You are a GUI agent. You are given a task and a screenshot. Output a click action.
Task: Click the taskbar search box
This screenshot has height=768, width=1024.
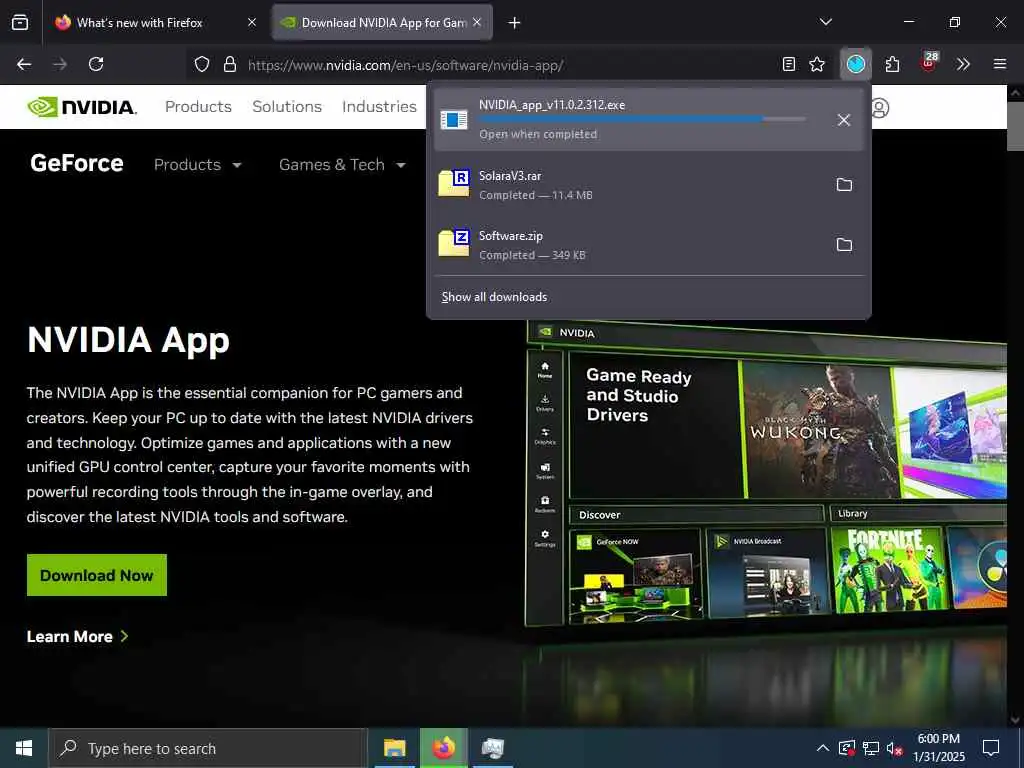(x=208, y=748)
